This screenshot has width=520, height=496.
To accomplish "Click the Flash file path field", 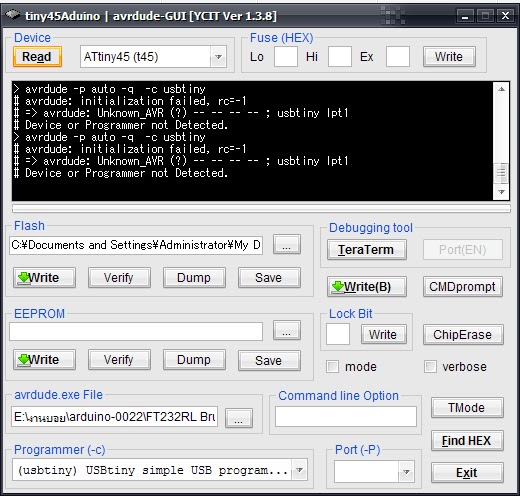I will click(x=136, y=245).
